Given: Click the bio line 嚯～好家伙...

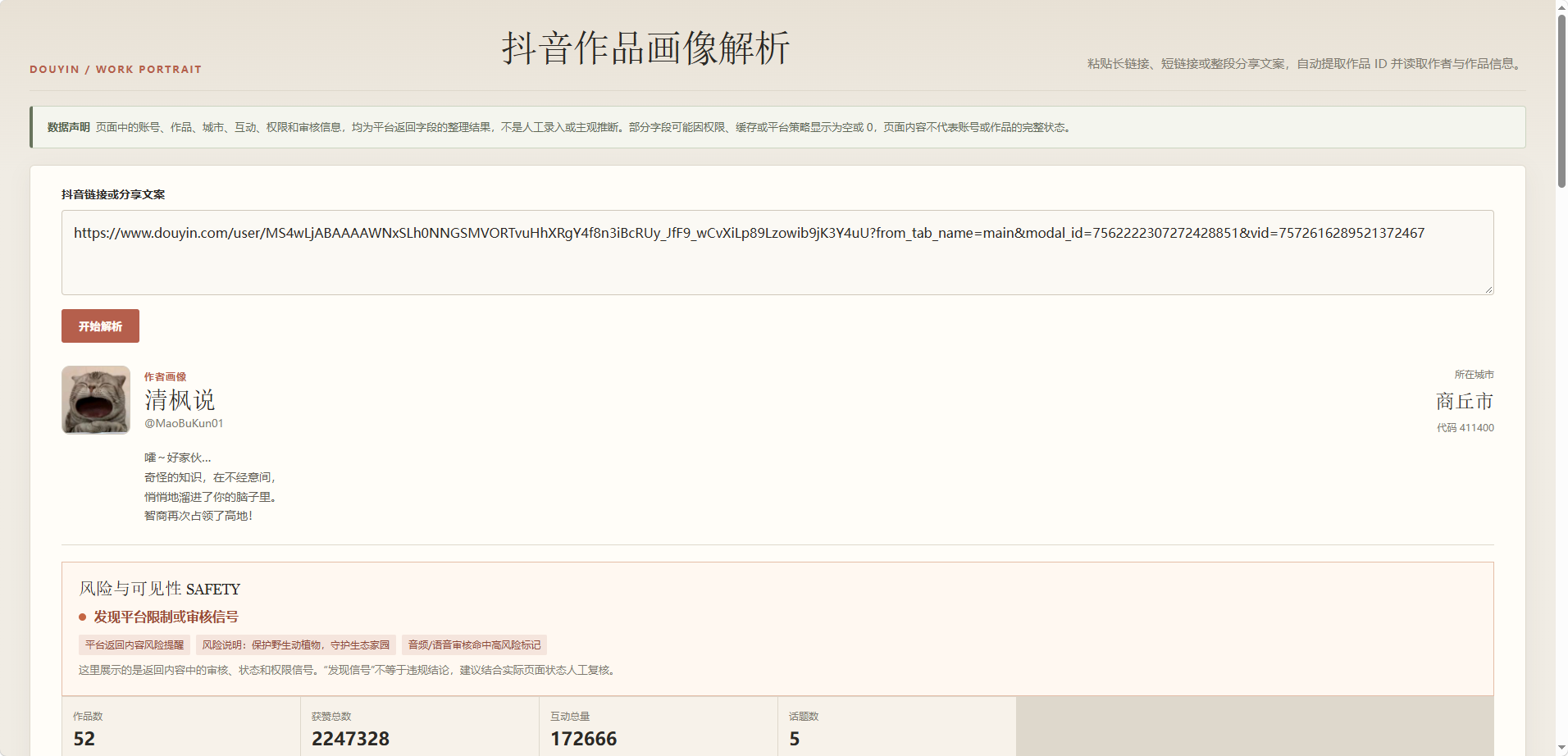Looking at the screenshot, I should click(x=178, y=458).
